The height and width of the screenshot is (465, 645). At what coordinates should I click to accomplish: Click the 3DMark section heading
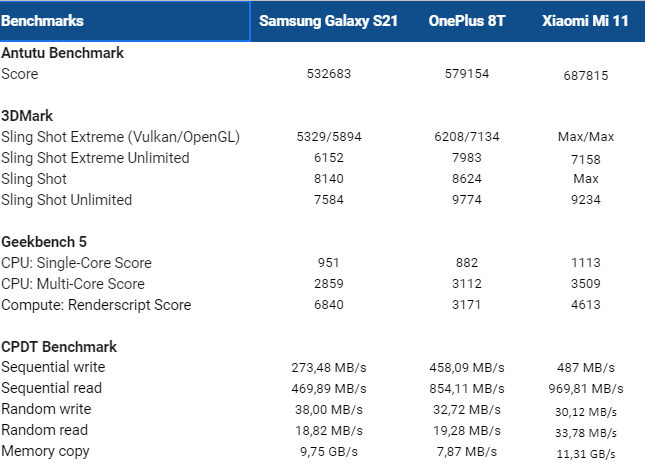27,116
